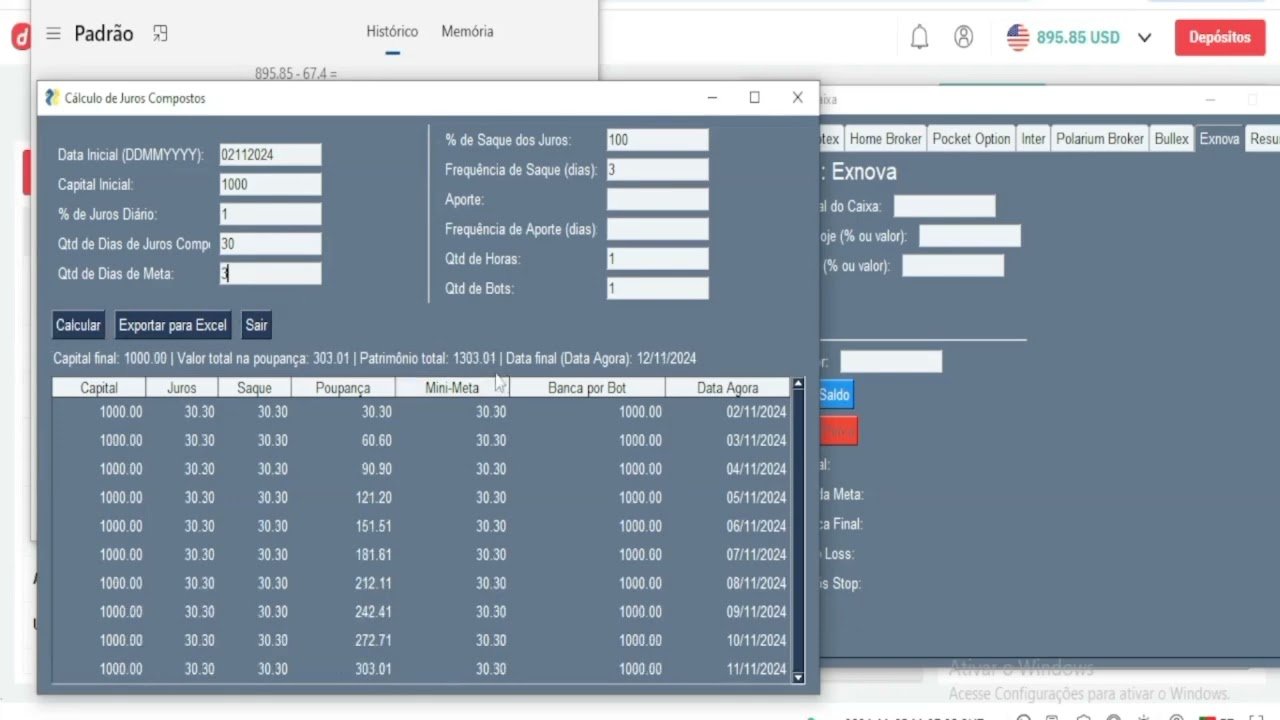Select the Poupança cell 303.01

[373, 669]
